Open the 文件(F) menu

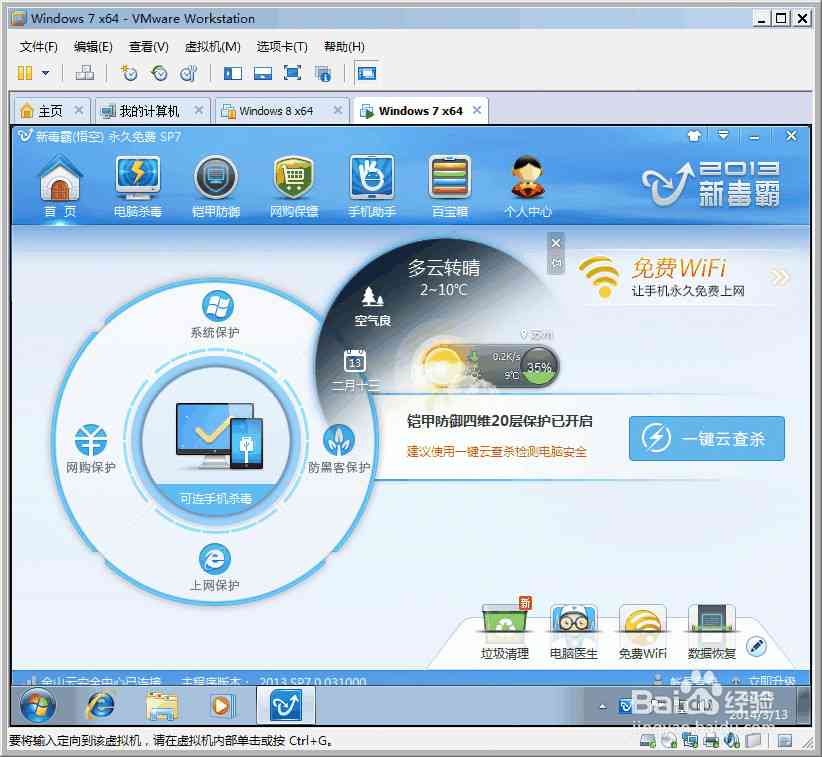tap(38, 47)
